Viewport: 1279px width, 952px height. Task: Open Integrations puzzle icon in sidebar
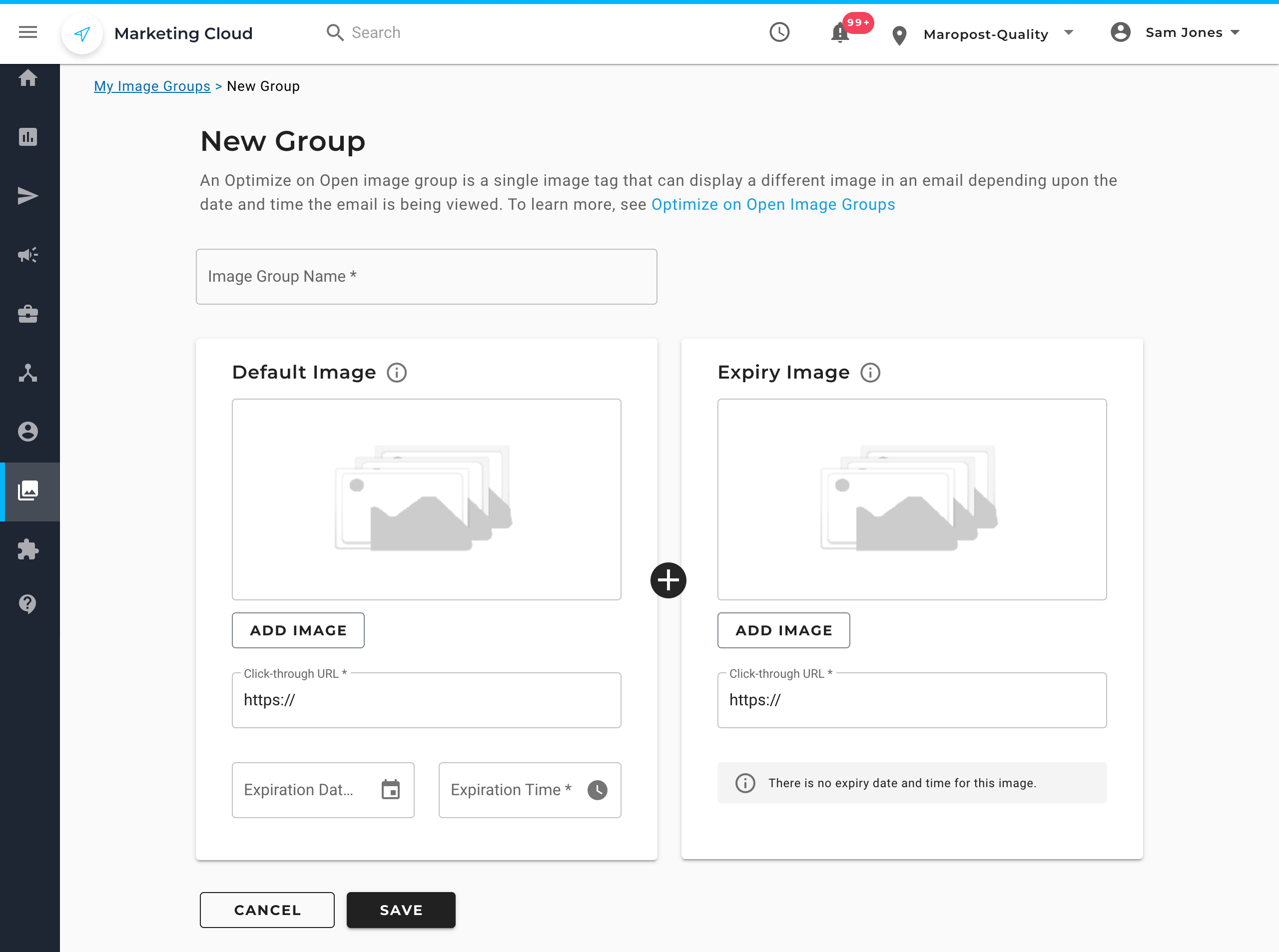click(x=27, y=549)
